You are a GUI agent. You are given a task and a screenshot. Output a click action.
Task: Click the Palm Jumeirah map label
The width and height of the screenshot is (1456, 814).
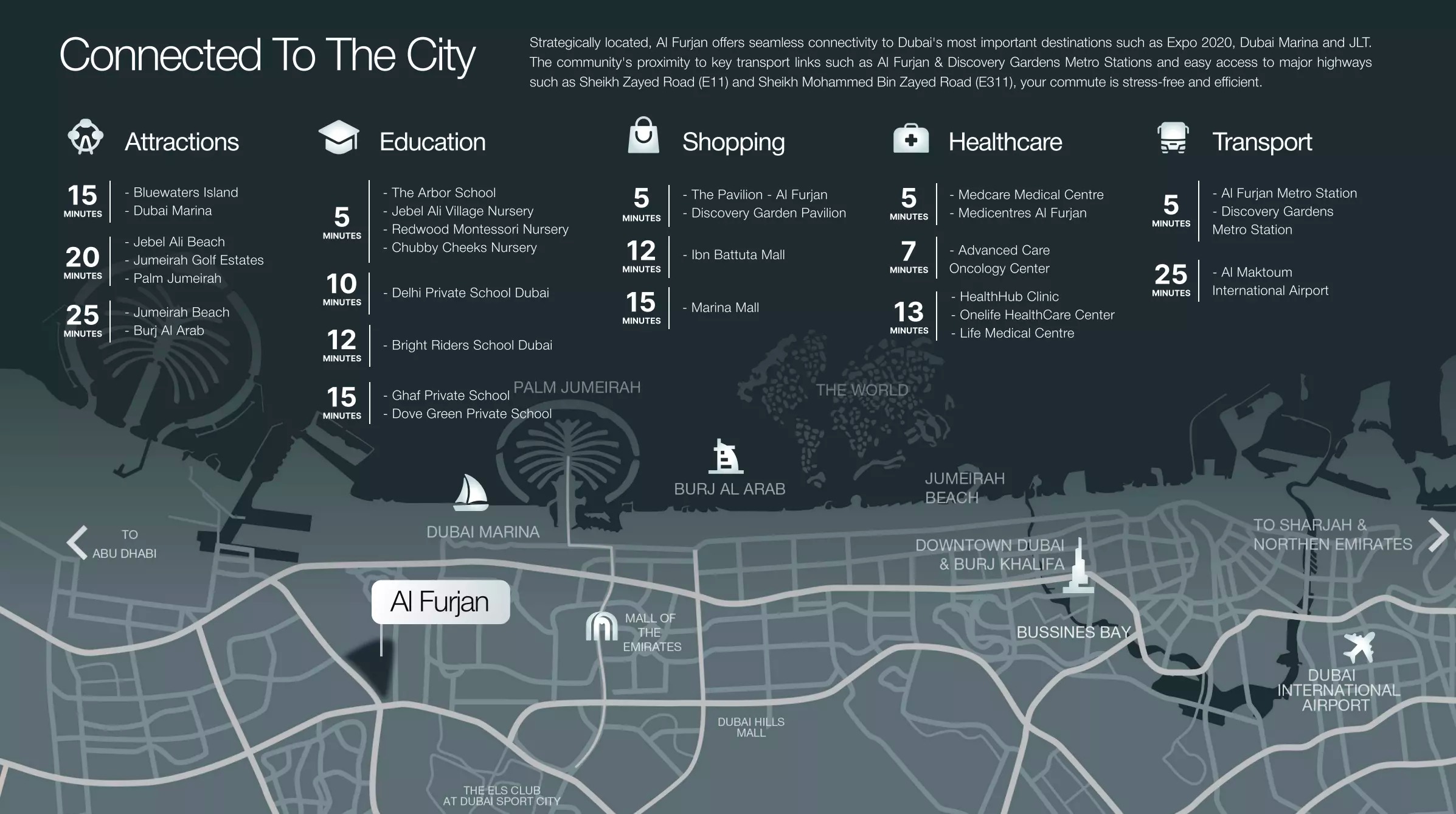click(x=577, y=388)
